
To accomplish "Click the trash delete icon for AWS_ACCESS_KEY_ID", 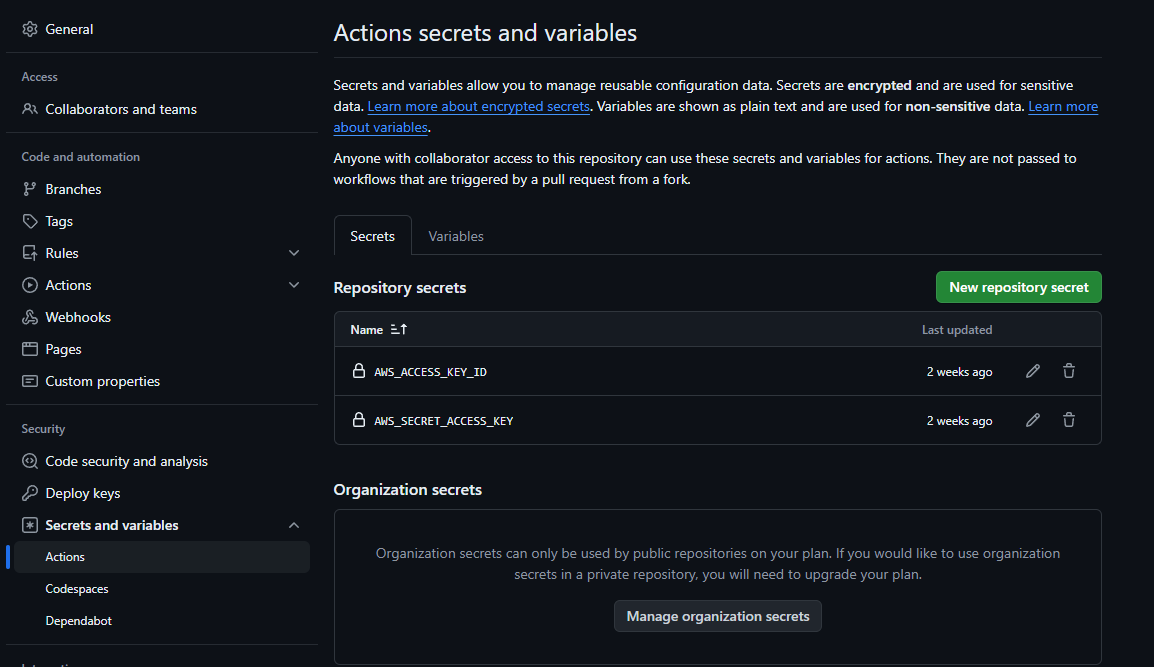I will [x=1069, y=371].
